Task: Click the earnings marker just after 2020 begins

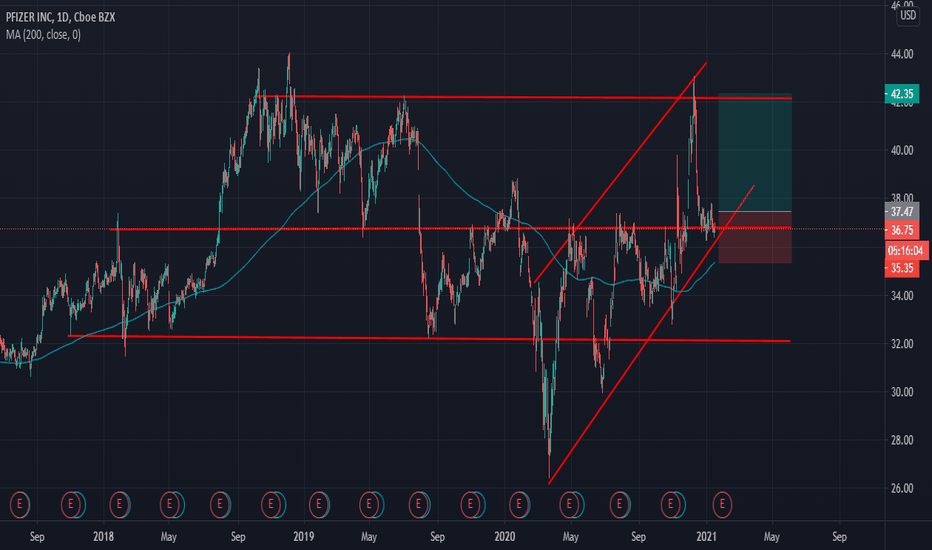Action: coord(519,505)
